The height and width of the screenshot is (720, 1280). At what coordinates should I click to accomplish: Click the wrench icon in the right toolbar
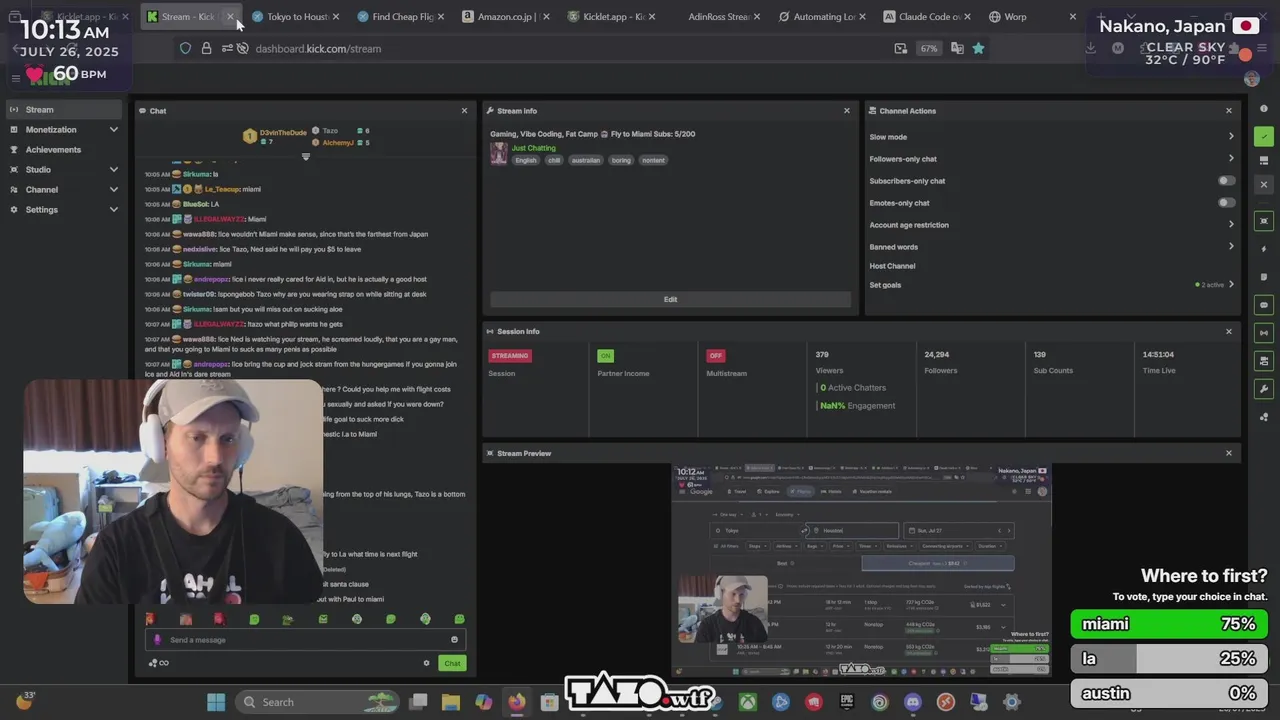click(x=1264, y=389)
